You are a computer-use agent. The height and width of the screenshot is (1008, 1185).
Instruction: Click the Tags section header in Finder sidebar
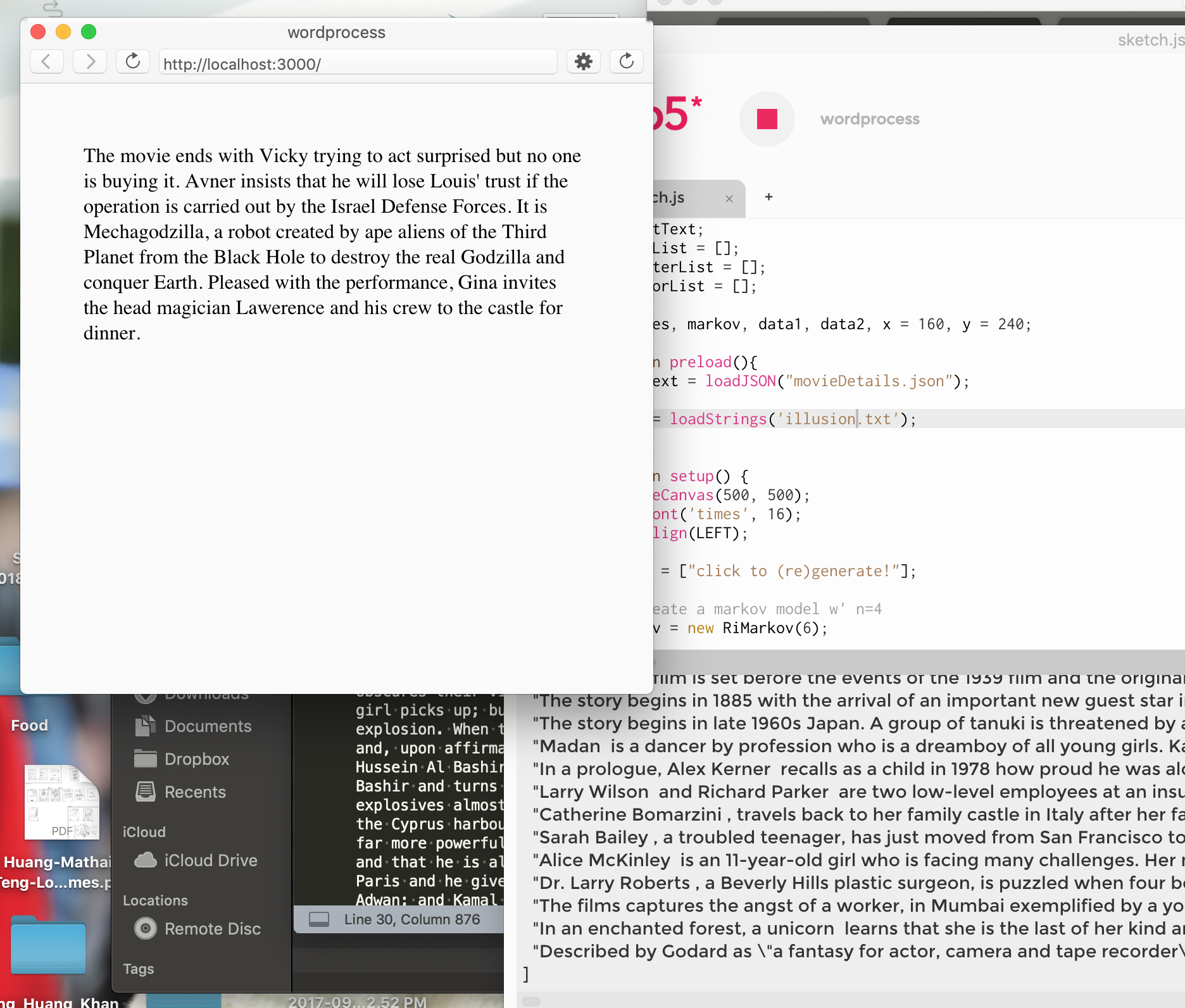click(138, 969)
